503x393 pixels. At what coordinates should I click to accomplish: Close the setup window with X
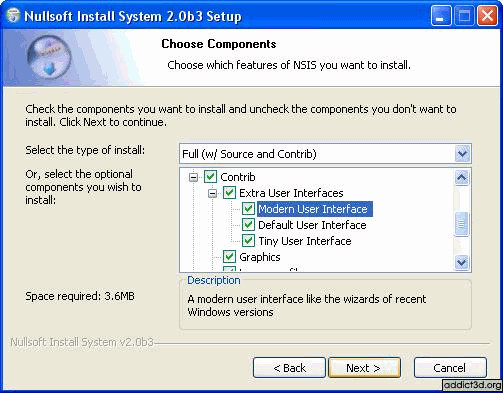coord(487,16)
